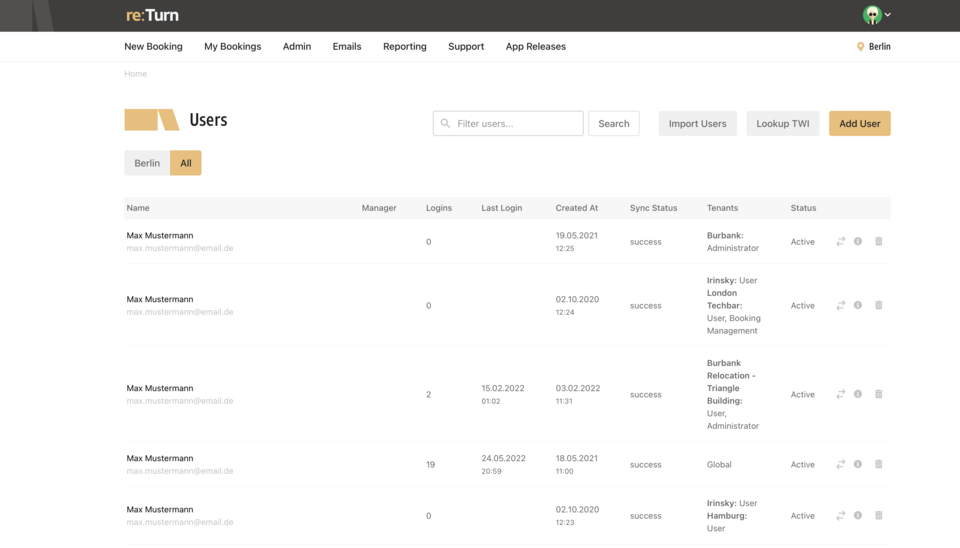Click the Sync Status column header

pos(653,208)
